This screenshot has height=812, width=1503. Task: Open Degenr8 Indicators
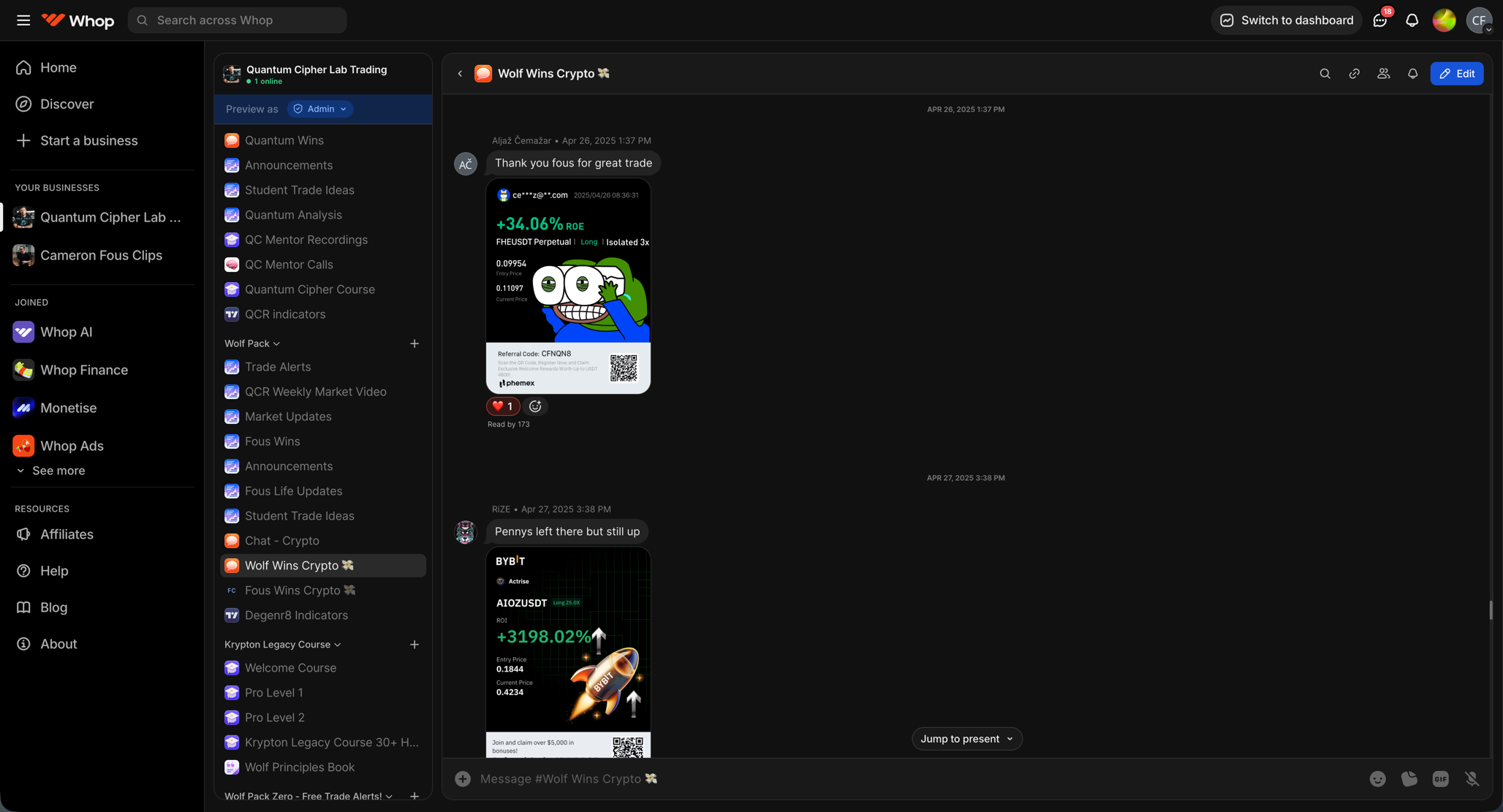(323, 616)
